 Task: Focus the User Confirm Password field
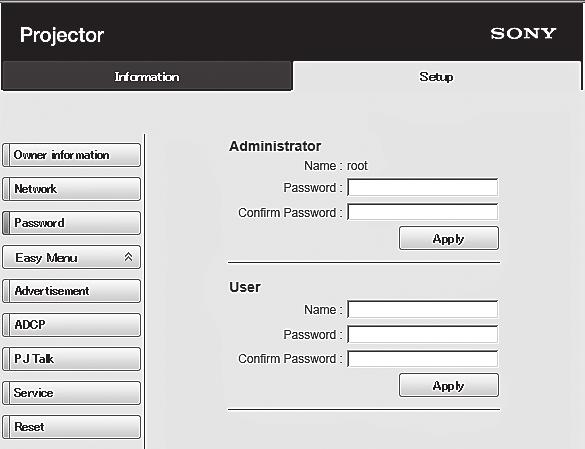click(x=423, y=359)
